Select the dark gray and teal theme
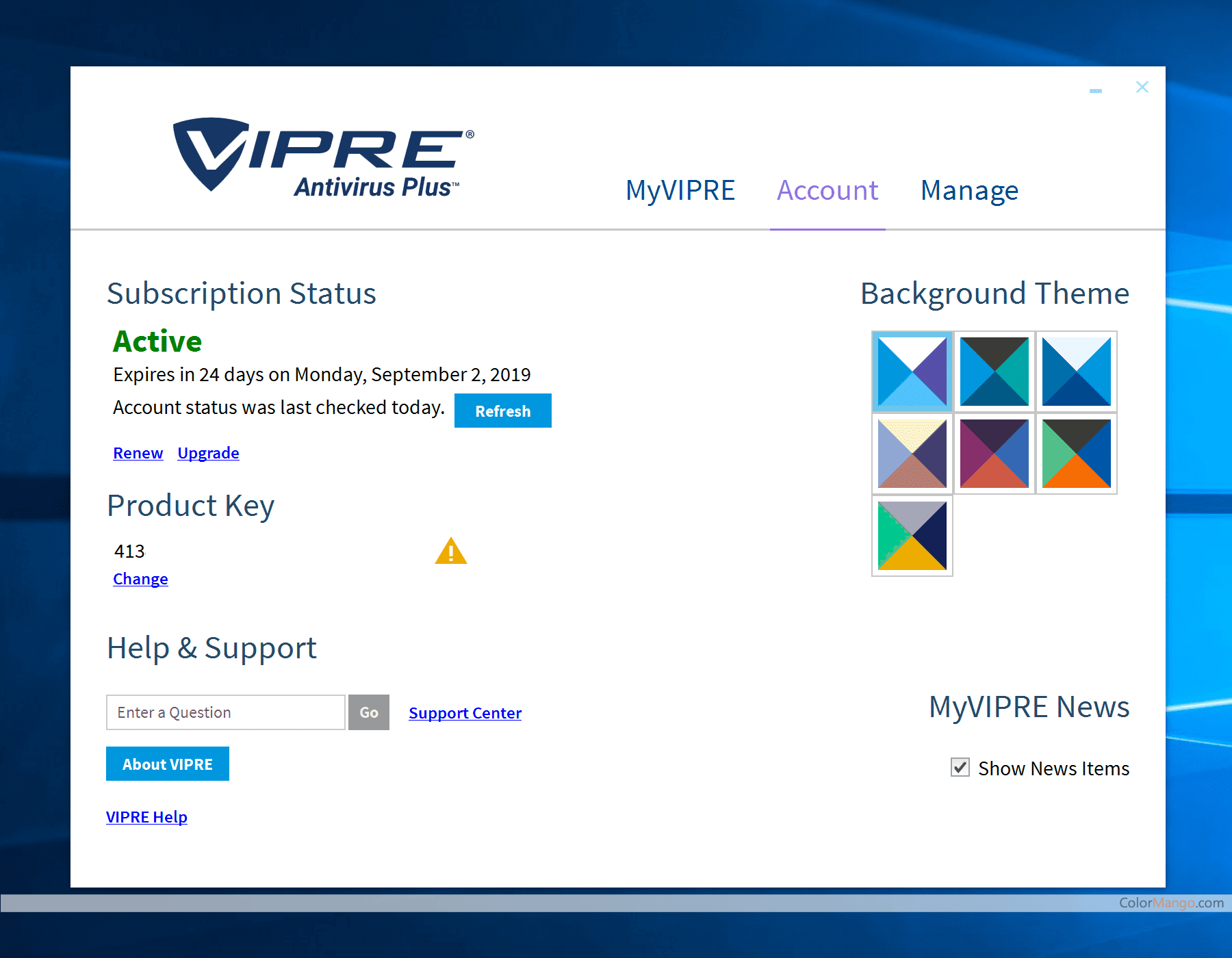 [994, 372]
